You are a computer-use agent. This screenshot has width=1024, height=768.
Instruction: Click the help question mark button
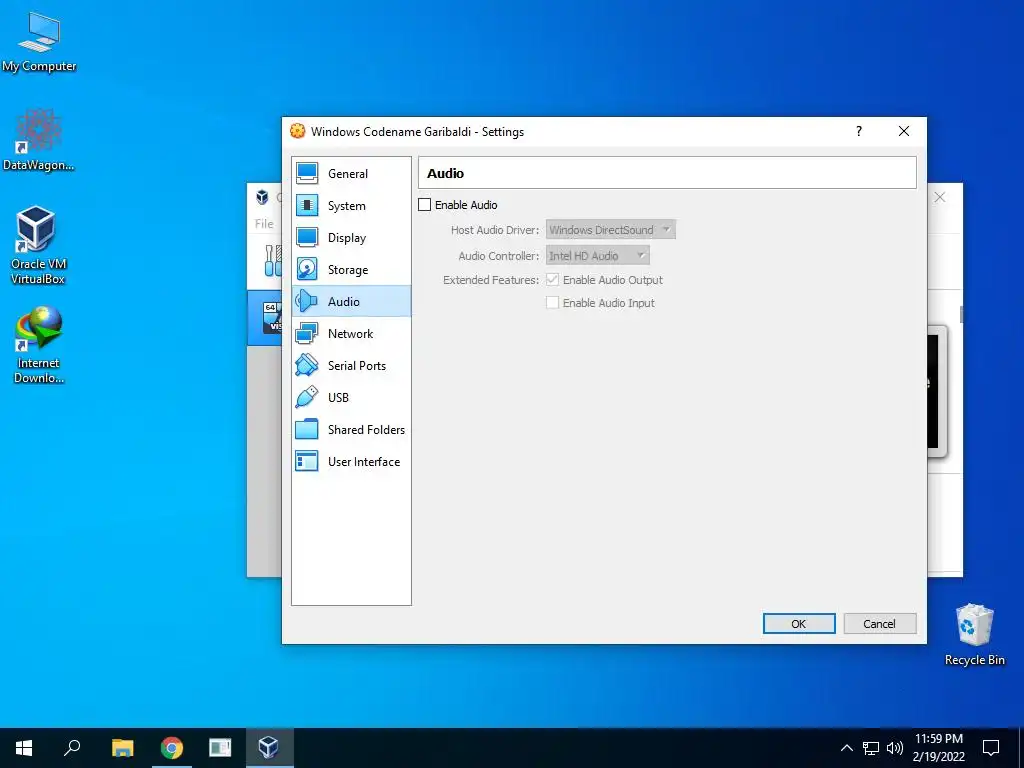tap(859, 131)
